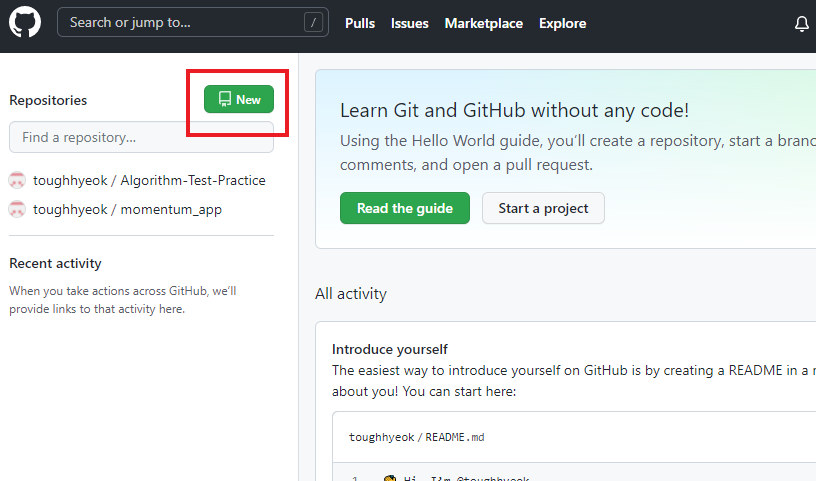Open toughhyeok / Algorithm-Test-Practice repository
816x481 pixels.
coord(149,180)
